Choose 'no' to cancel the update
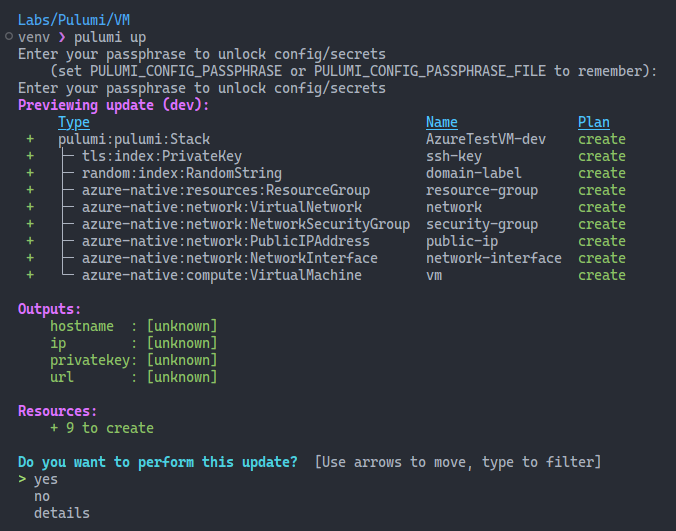 pos(42,497)
